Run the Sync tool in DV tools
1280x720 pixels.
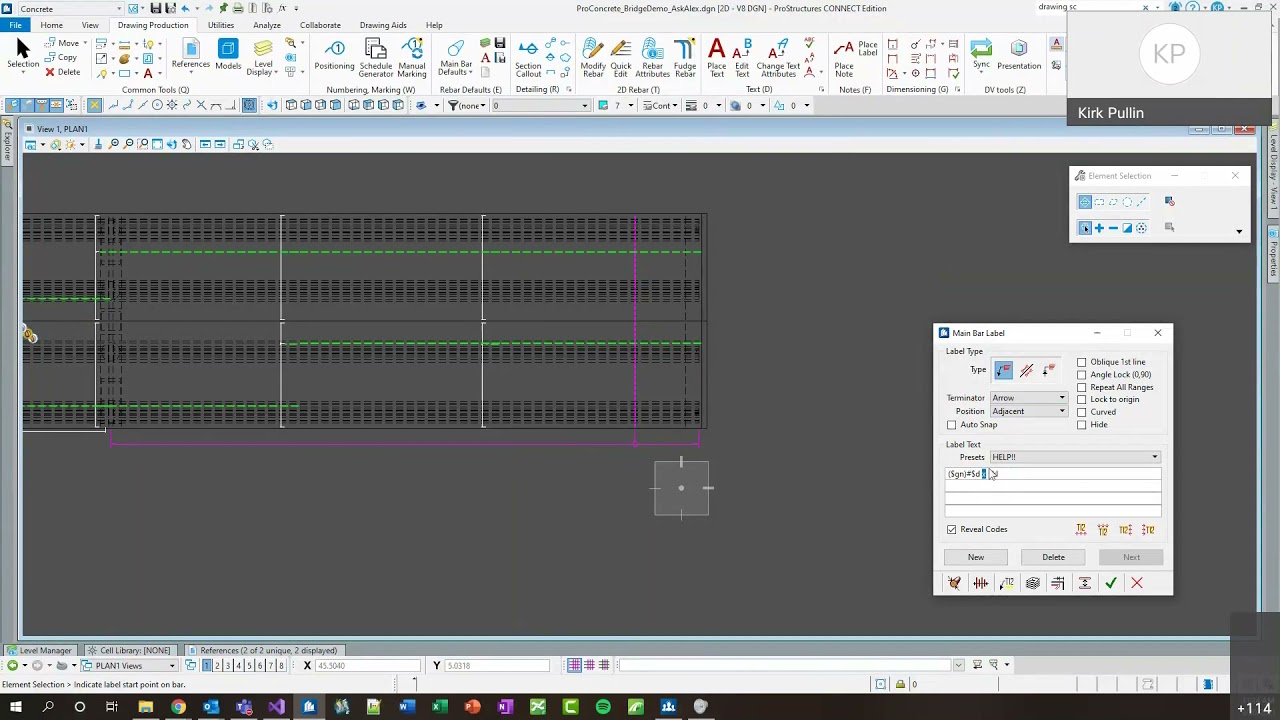(x=981, y=55)
